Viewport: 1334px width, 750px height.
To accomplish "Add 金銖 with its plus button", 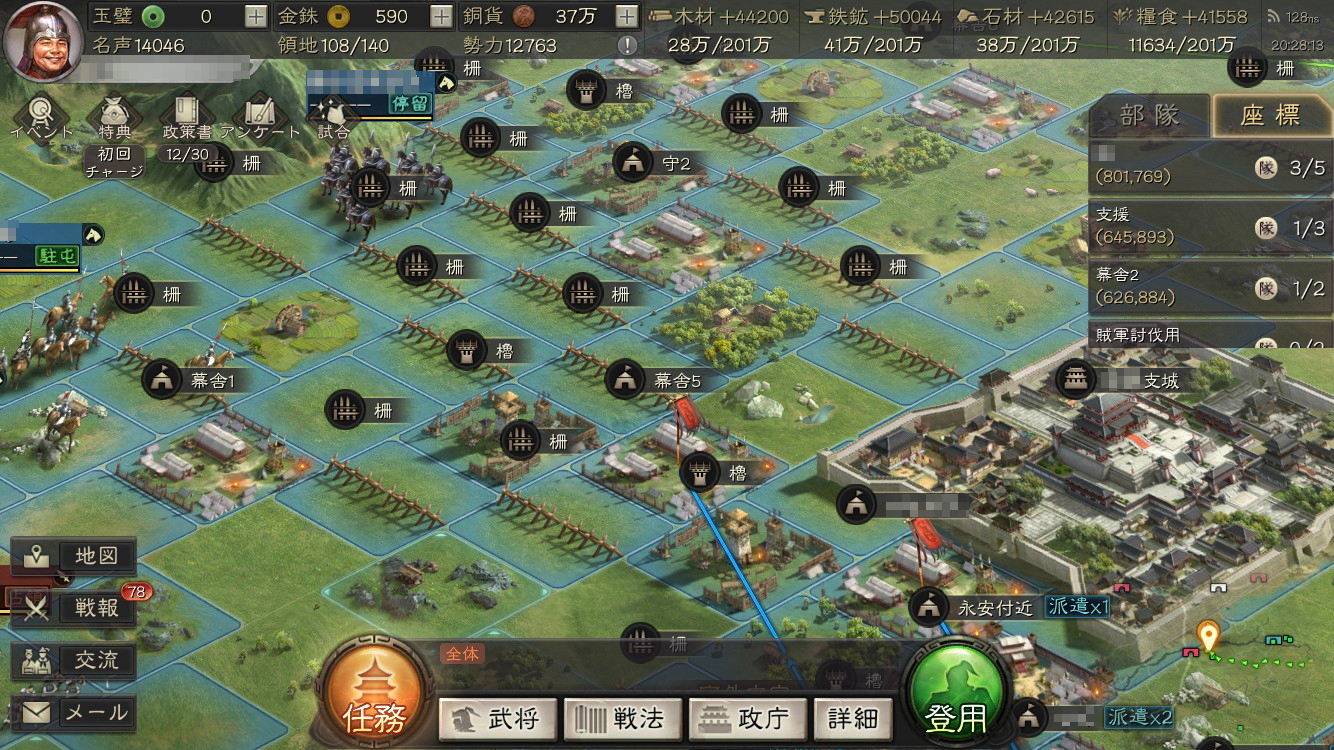I will point(441,16).
